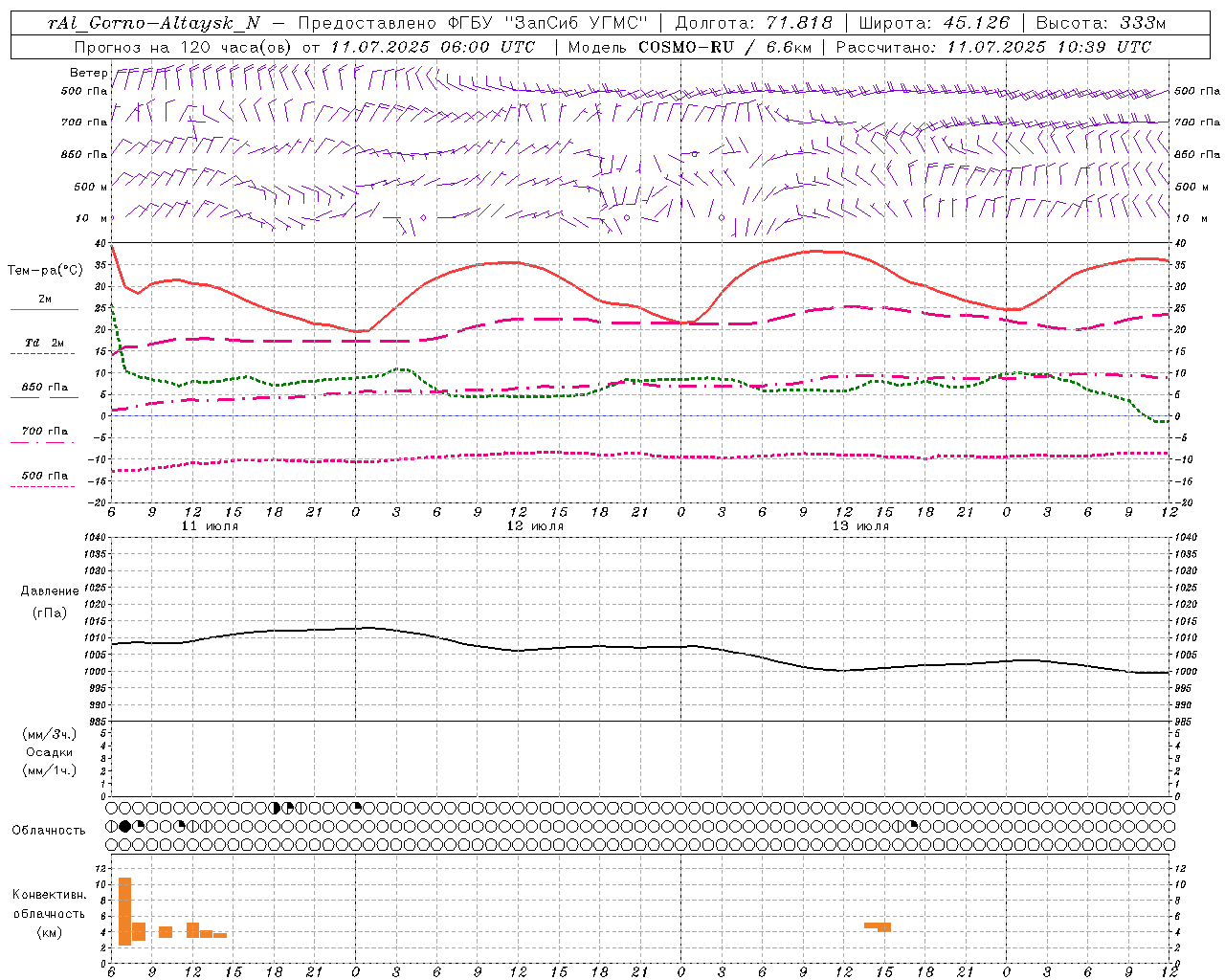This screenshot has width=1225, height=980.
Task: Click the model label COSMO-RU / 6.6км
Action: tap(724, 47)
